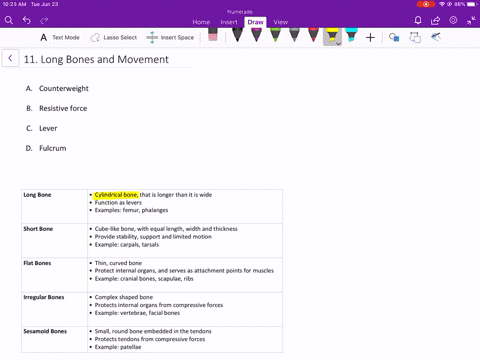Click line Examples: femur, phalanges

click(x=131, y=210)
